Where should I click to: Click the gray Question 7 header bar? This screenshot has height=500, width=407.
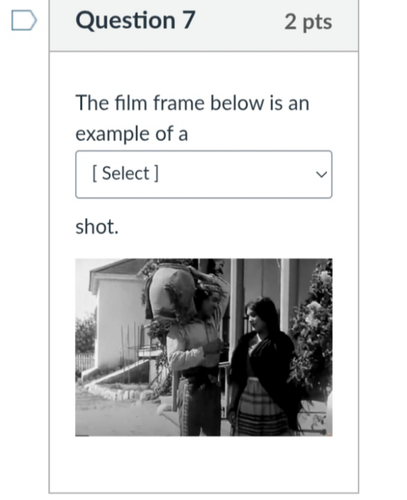(204, 25)
